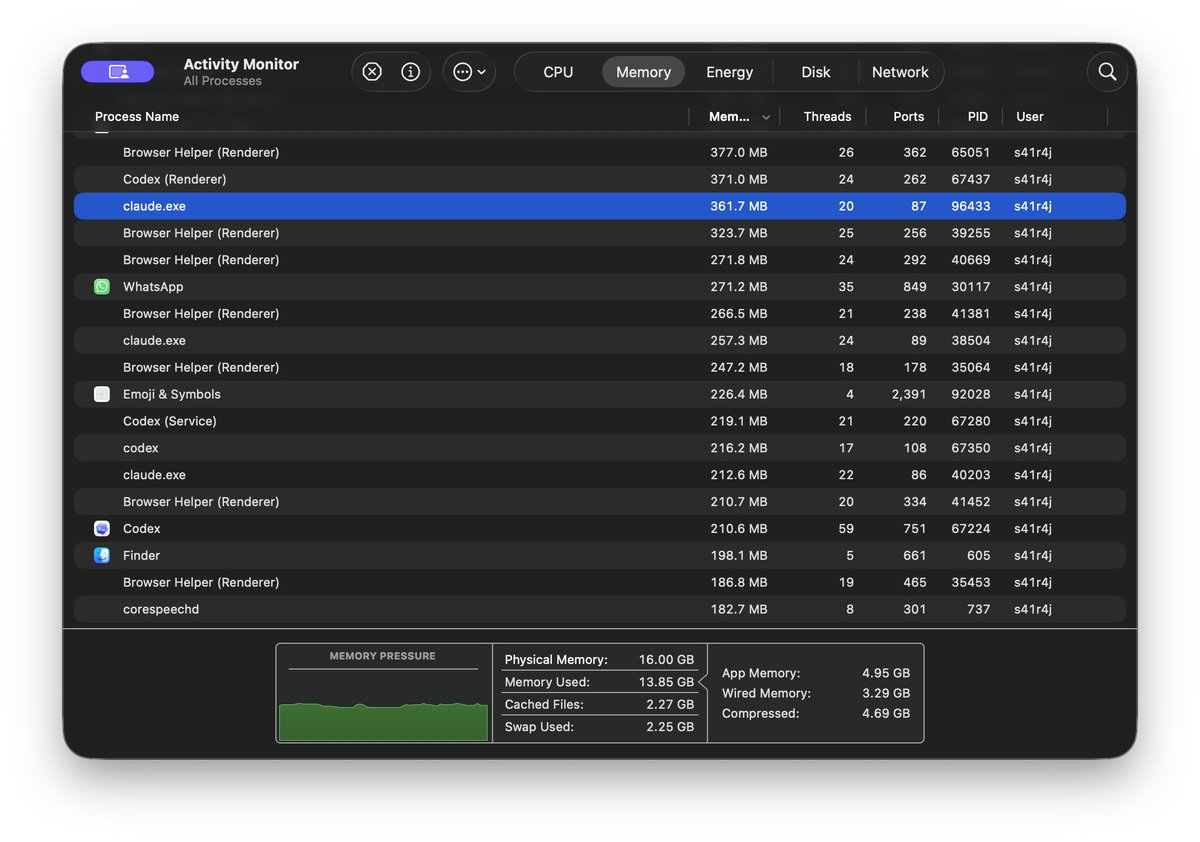The image size is (1200, 842).
Task: Click the Emoji & Symbols app icon
Action: (102, 394)
